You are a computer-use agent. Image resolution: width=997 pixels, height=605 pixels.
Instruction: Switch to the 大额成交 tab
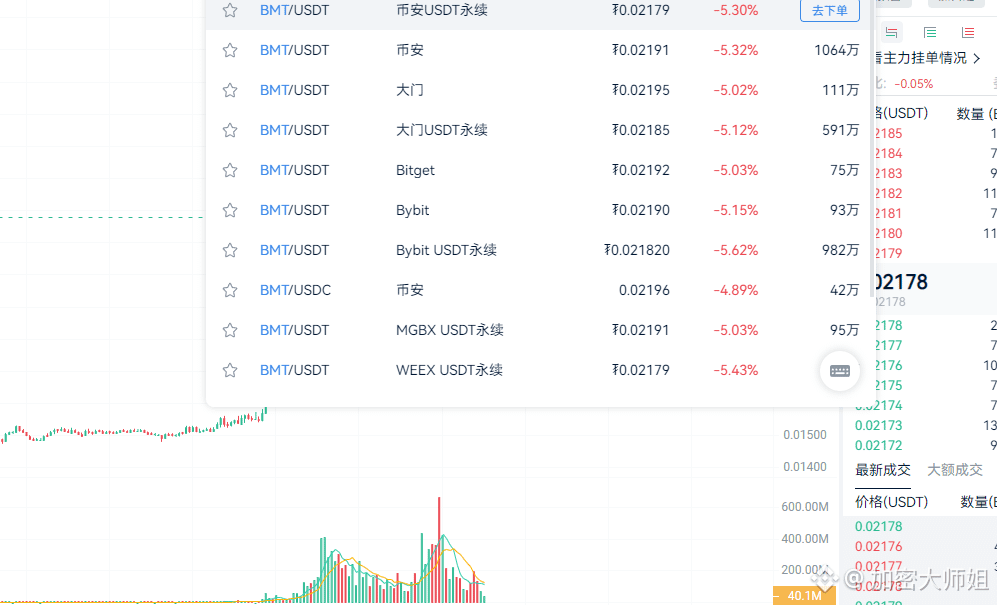pyautogui.click(x=954, y=470)
